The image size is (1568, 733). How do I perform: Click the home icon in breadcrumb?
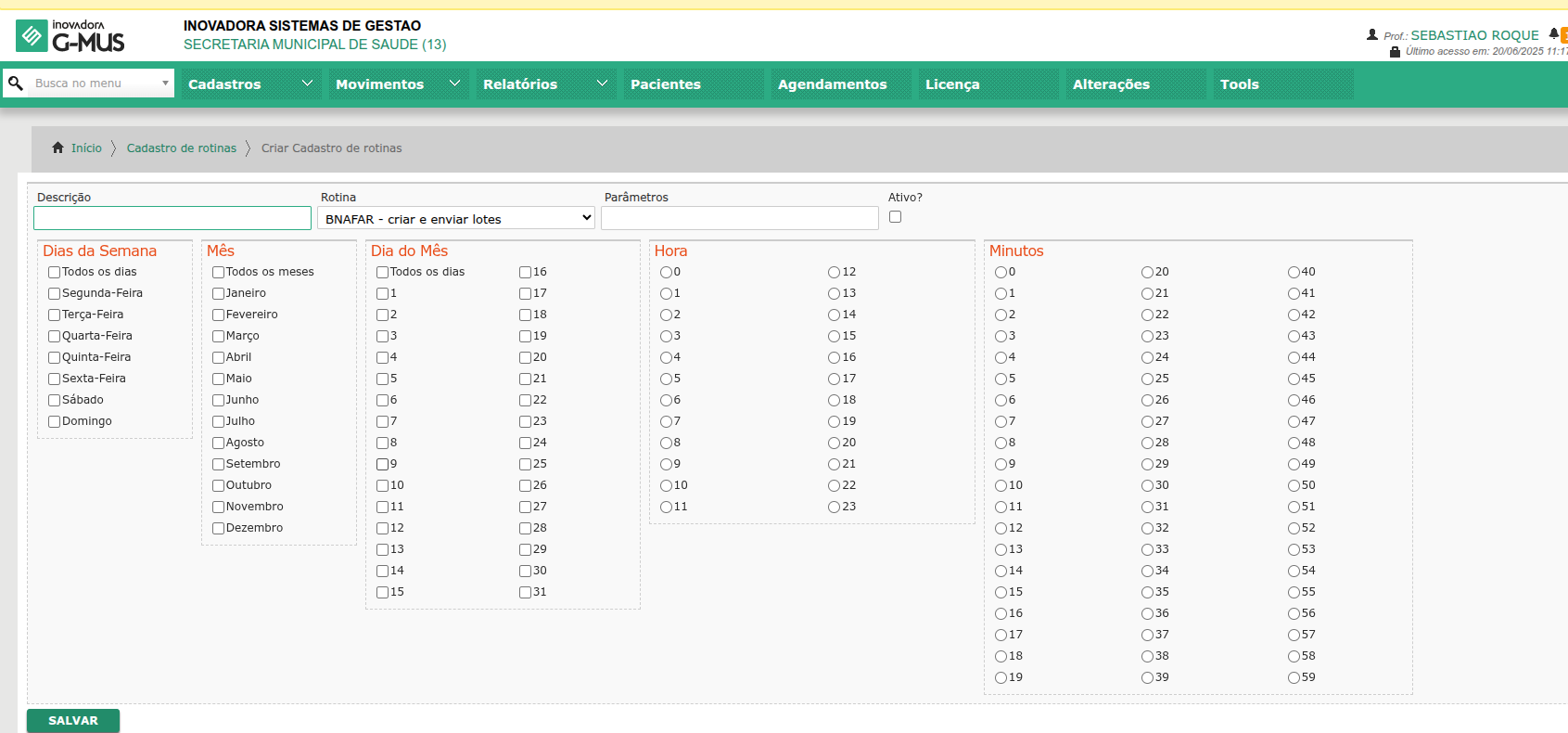58,148
